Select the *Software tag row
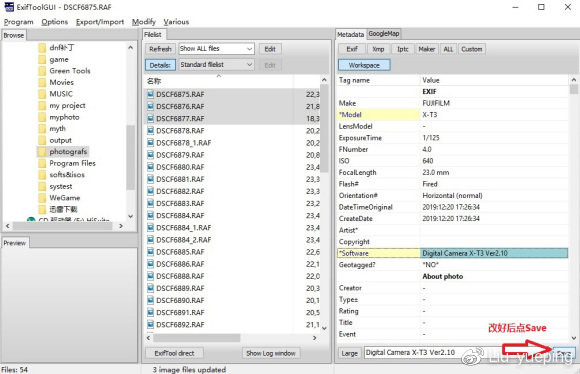The image size is (580, 374). [x=452, y=253]
